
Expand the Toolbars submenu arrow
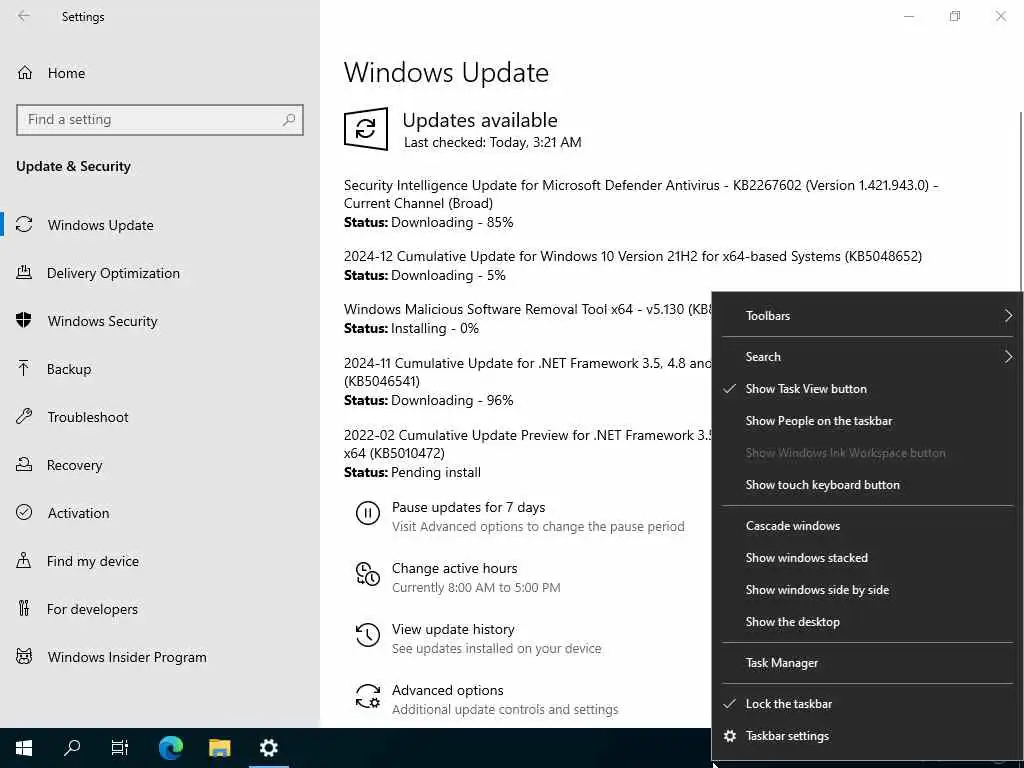click(x=1008, y=315)
